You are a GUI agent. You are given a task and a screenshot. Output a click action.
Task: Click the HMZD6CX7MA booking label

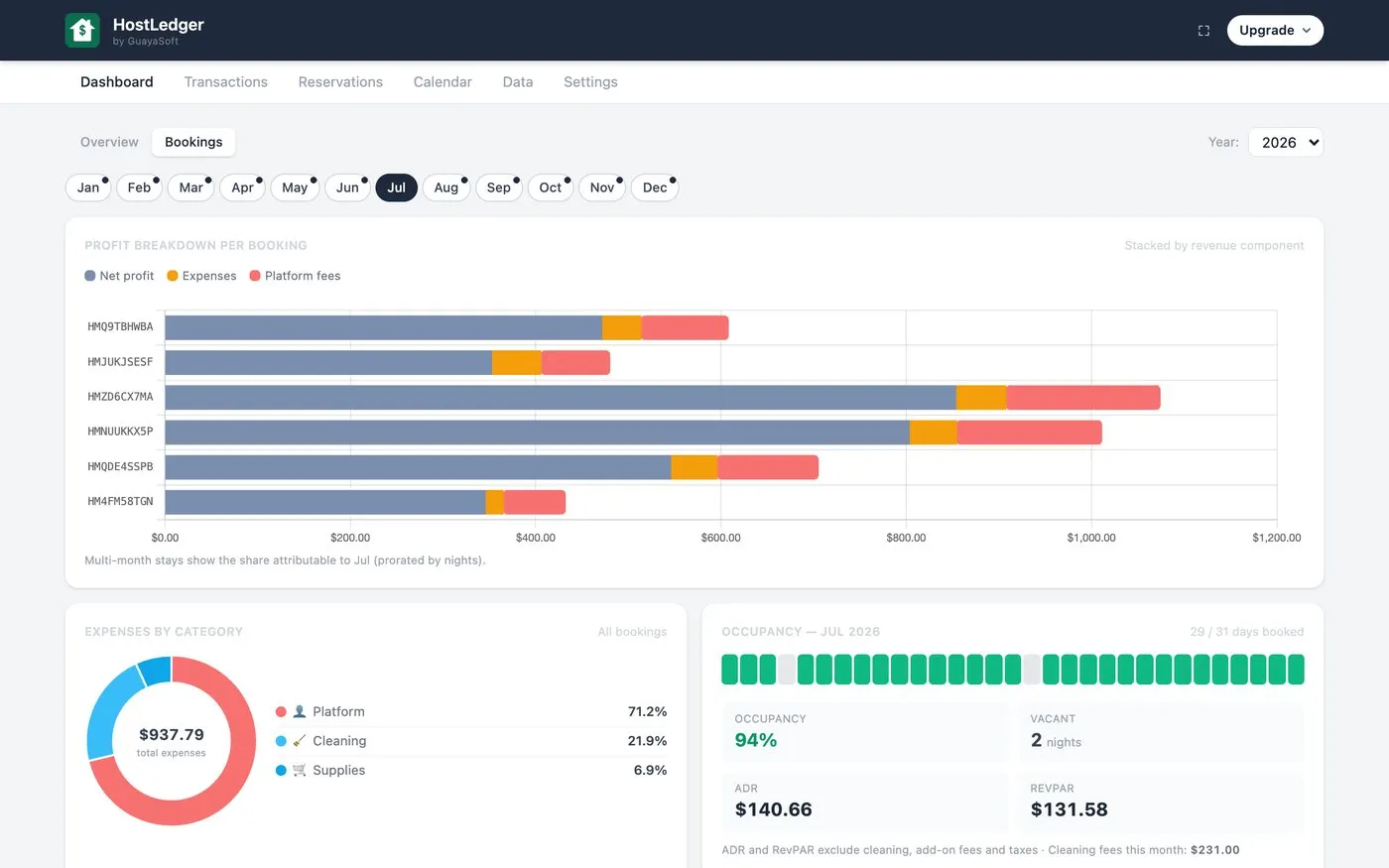[x=120, y=397]
